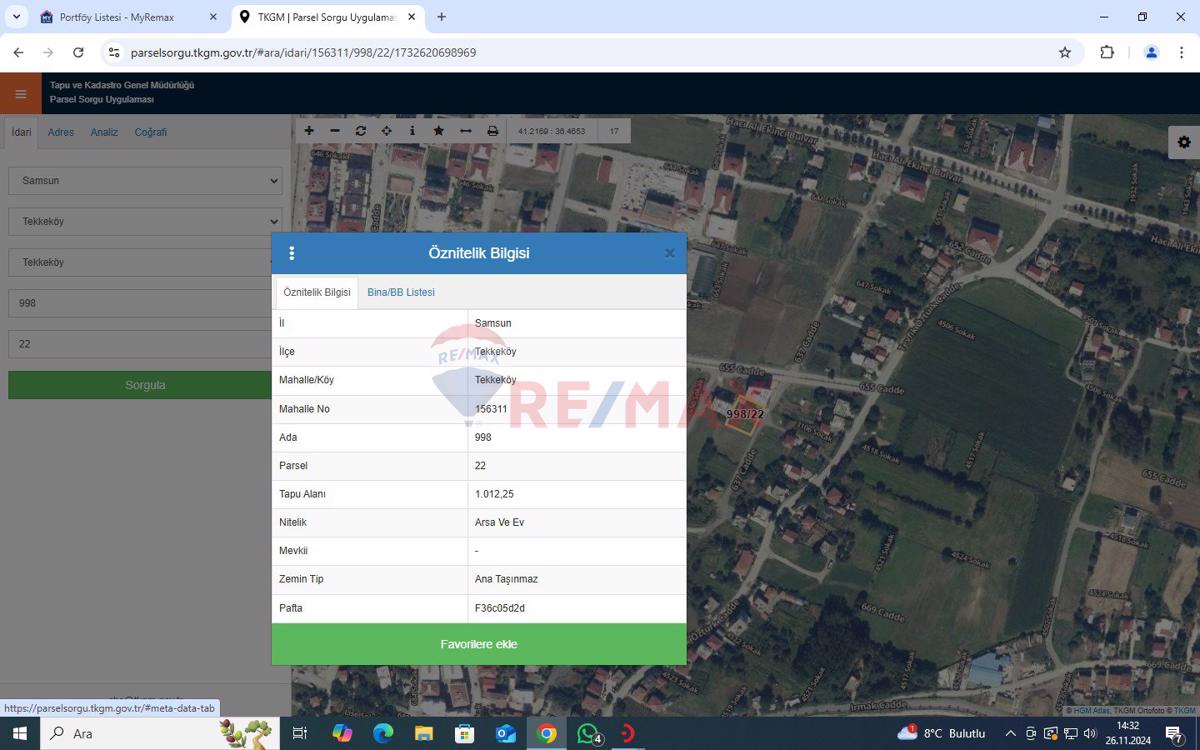Click the favorites star on map toolbar
1200x750 pixels.
tap(438, 130)
